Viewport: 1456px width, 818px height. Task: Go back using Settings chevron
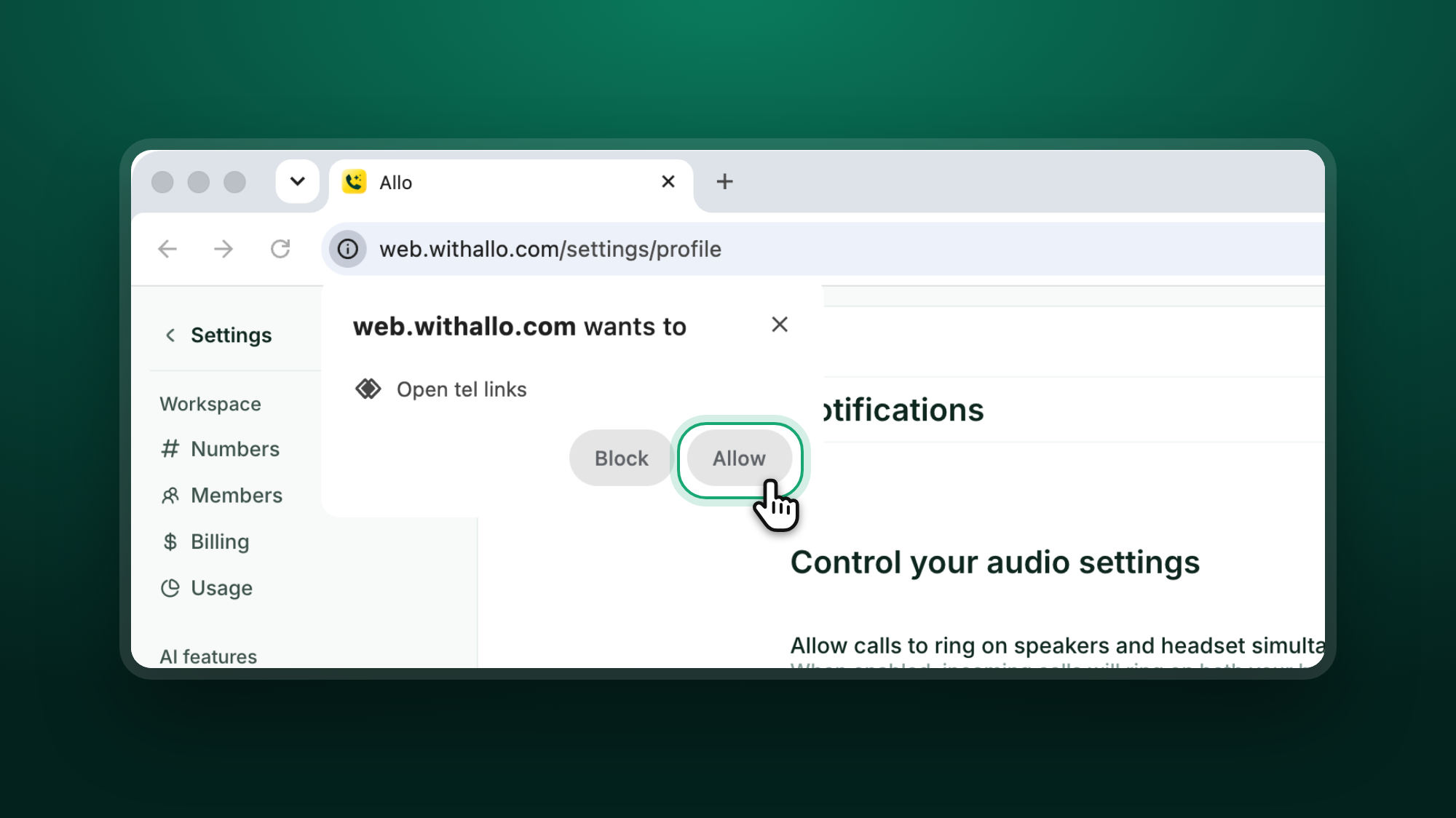(x=170, y=335)
